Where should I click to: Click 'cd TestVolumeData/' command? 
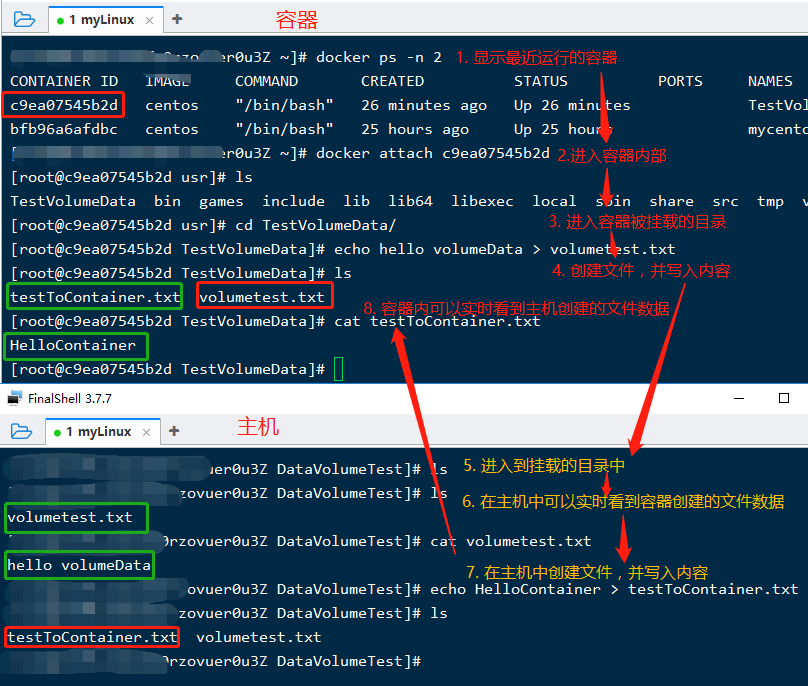tap(315, 225)
